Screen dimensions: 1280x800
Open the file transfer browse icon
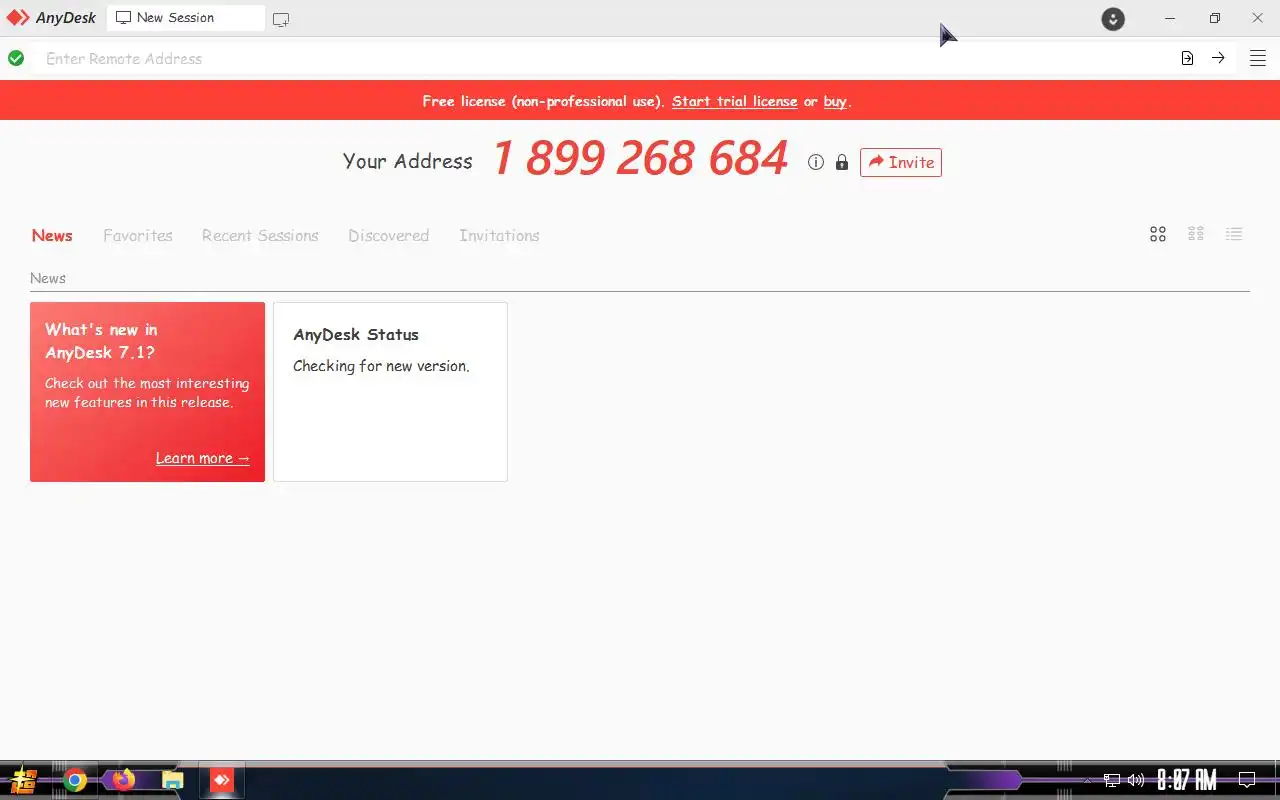pos(1187,58)
